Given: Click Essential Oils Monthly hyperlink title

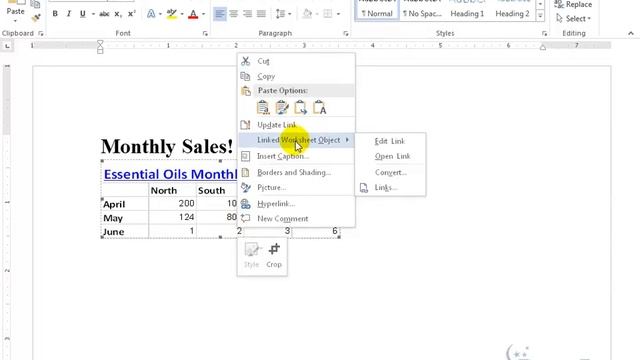Looking at the screenshot, I should click(x=170, y=174).
